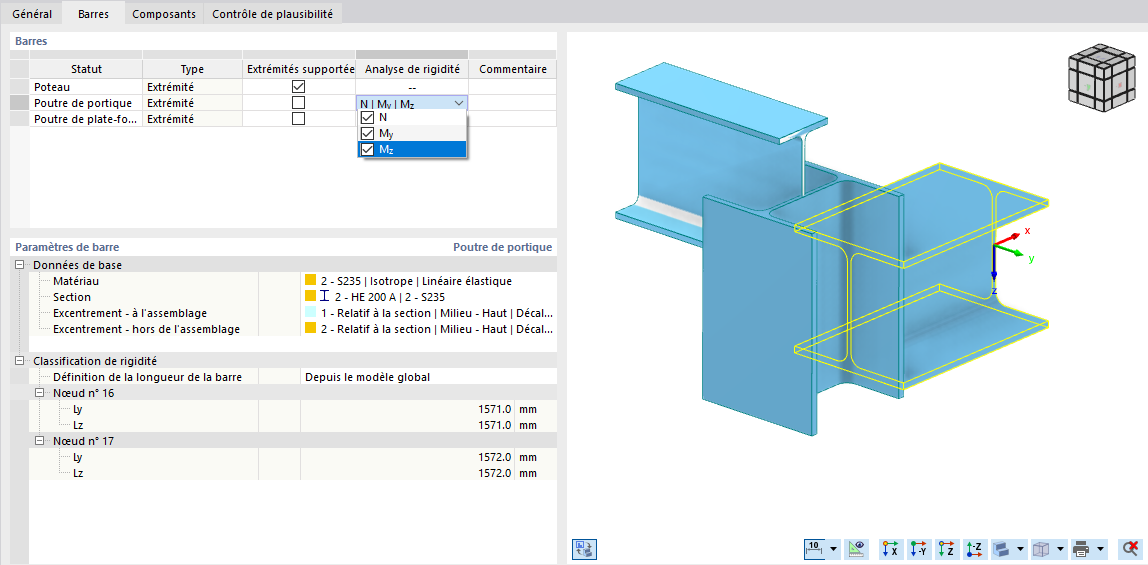Open the transparent cube display dropdown arrow
This screenshot has height=565, width=1148.
(x=1059, y=549)
